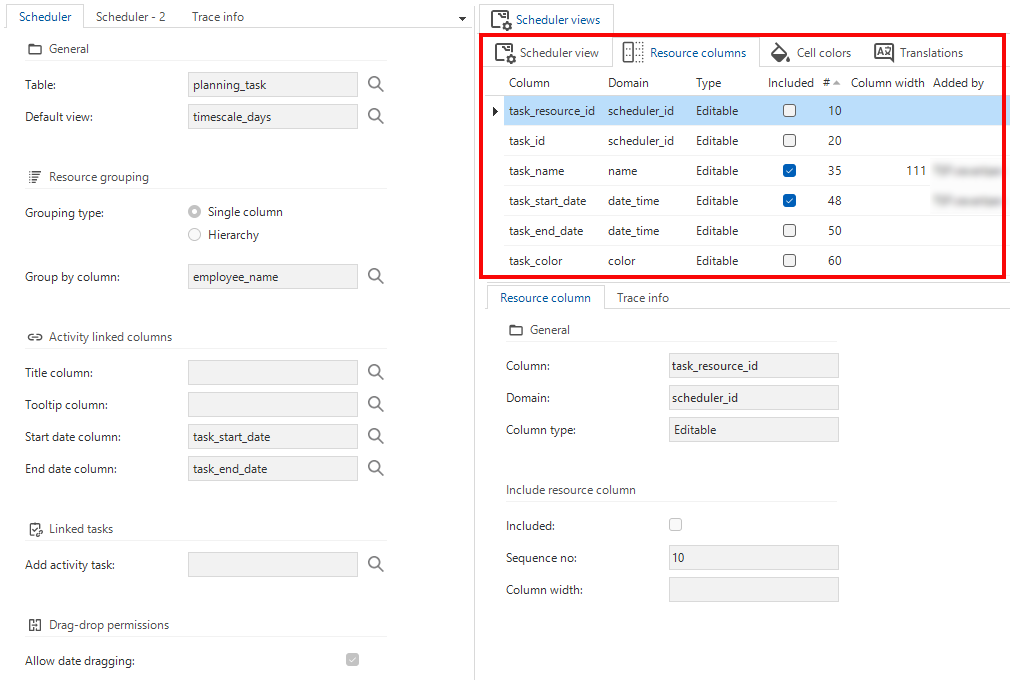
Task: Sort by the # sequence column header
Action: click(830, 83)
